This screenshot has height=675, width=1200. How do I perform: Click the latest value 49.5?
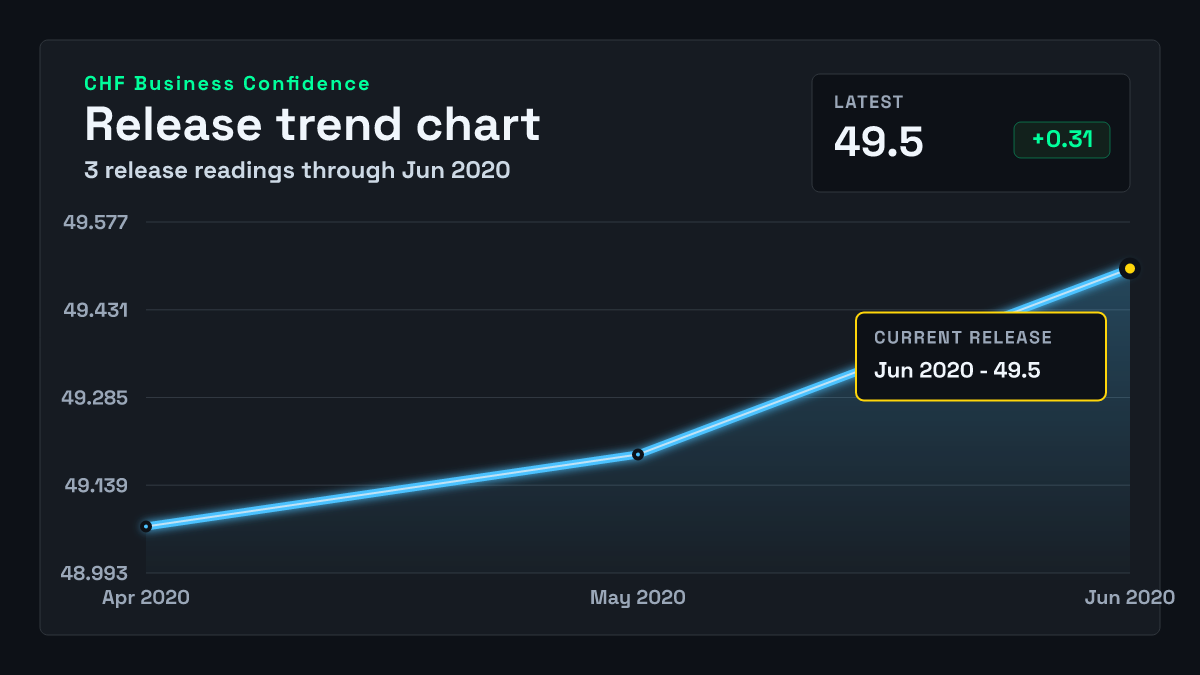[879, 142]
